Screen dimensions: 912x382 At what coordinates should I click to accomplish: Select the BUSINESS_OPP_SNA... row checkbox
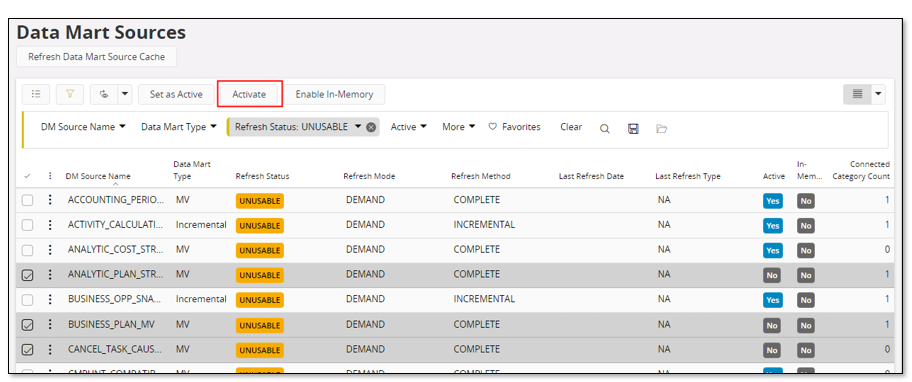point(27,300)
